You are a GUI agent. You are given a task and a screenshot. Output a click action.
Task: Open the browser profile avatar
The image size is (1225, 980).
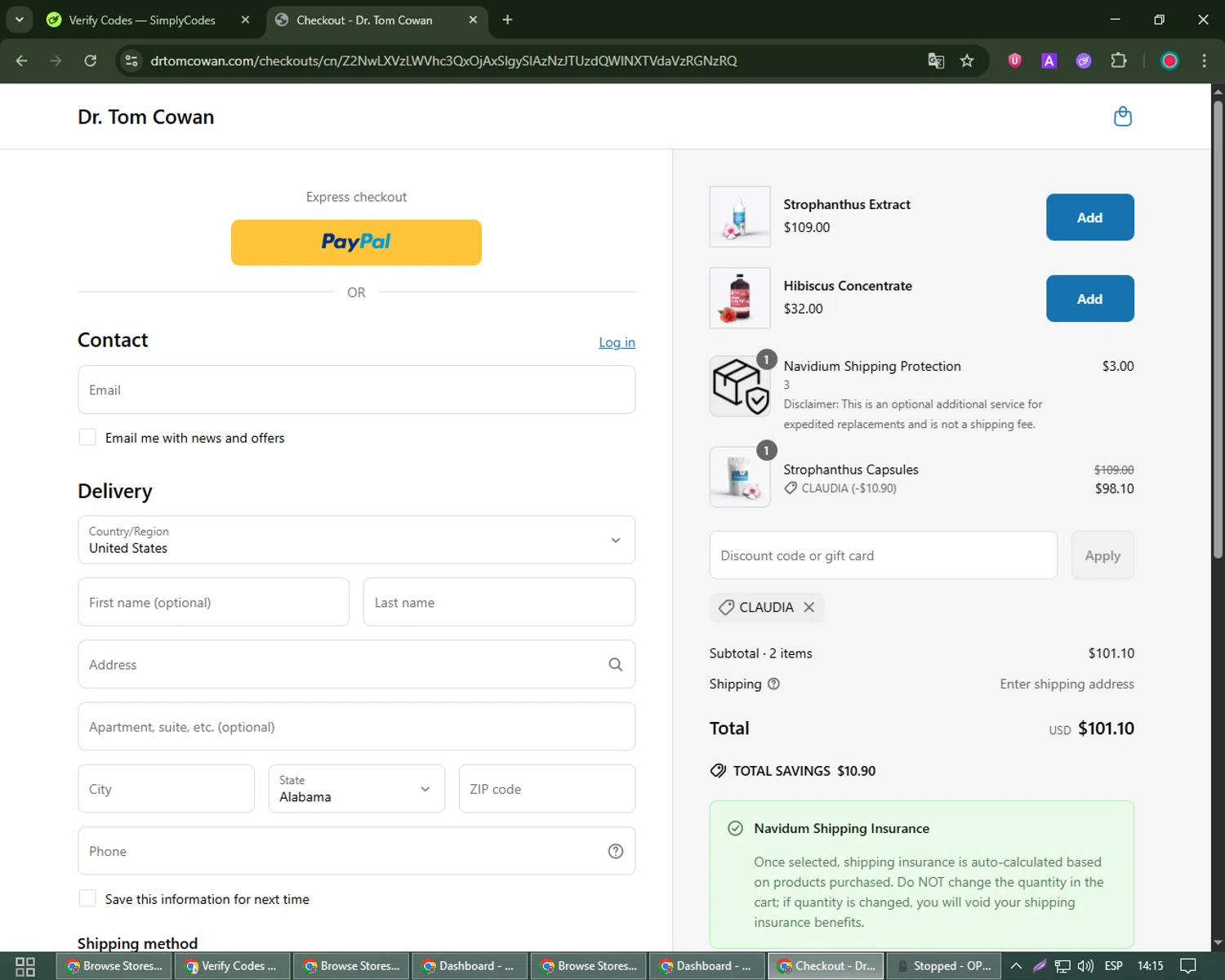1169,60
